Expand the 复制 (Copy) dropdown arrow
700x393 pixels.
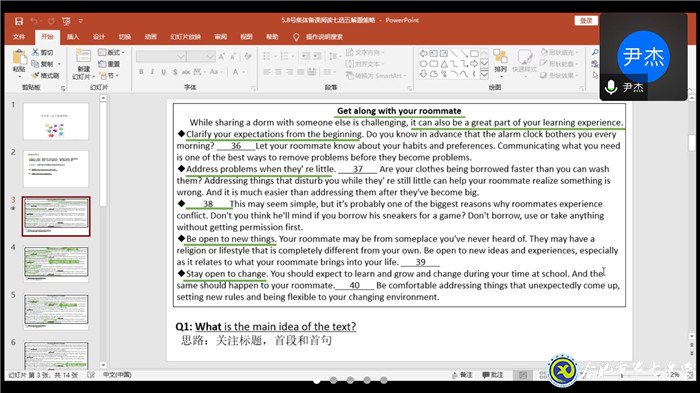click(x=59, y=64)
